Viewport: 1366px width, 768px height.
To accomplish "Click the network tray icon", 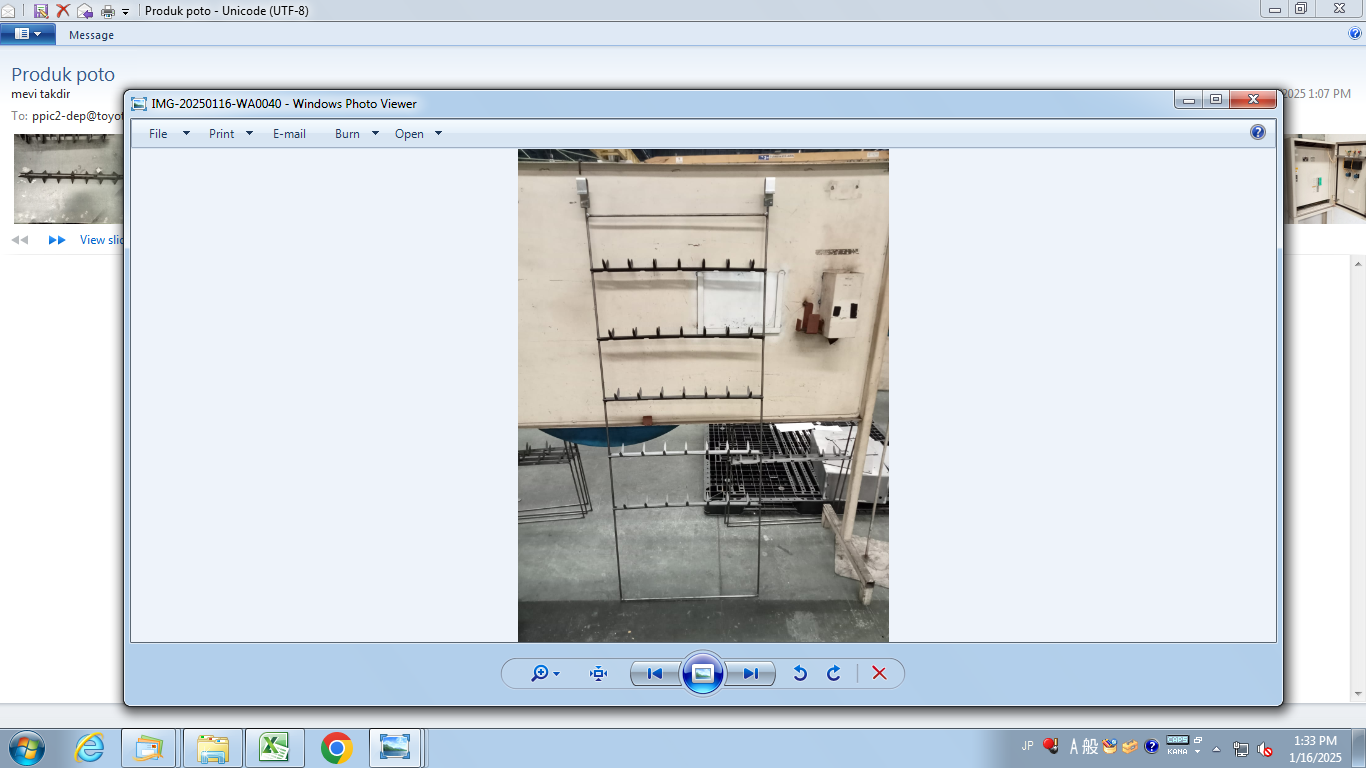I will (1241, 748).
